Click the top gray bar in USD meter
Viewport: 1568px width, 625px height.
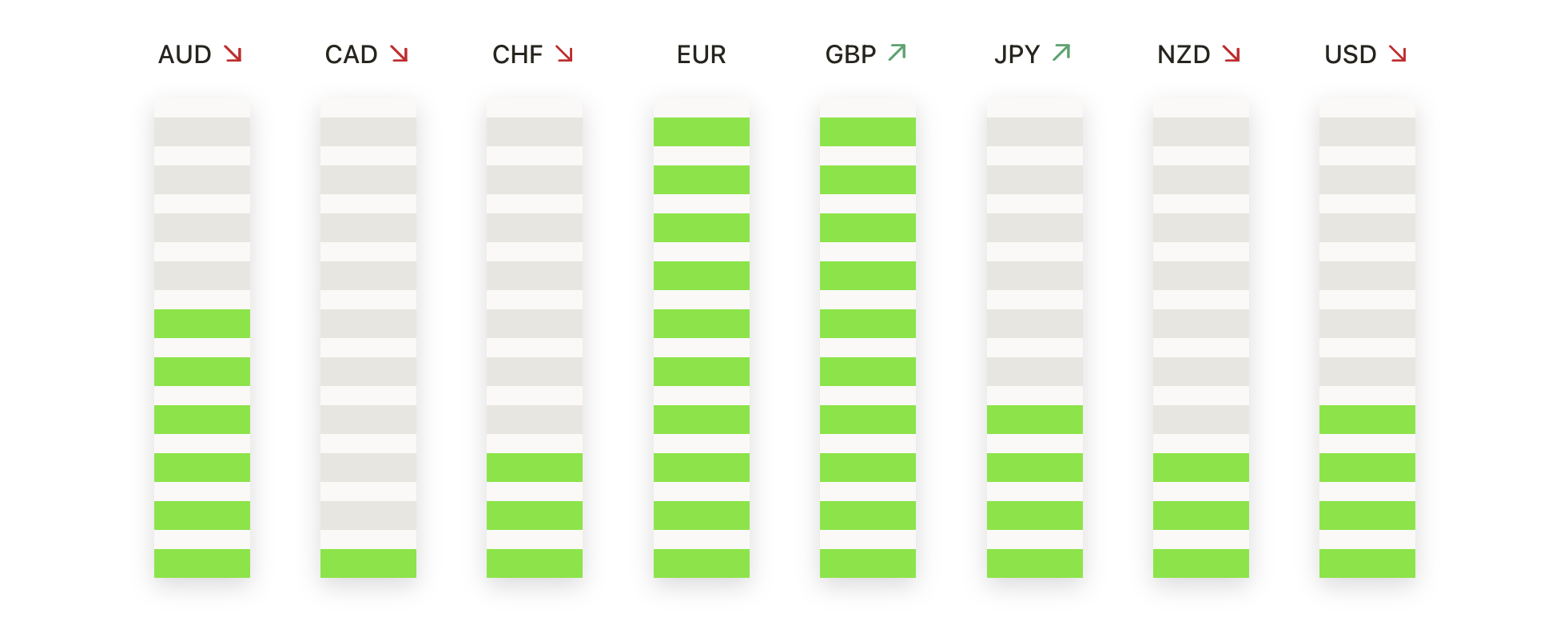[1367, 132]
